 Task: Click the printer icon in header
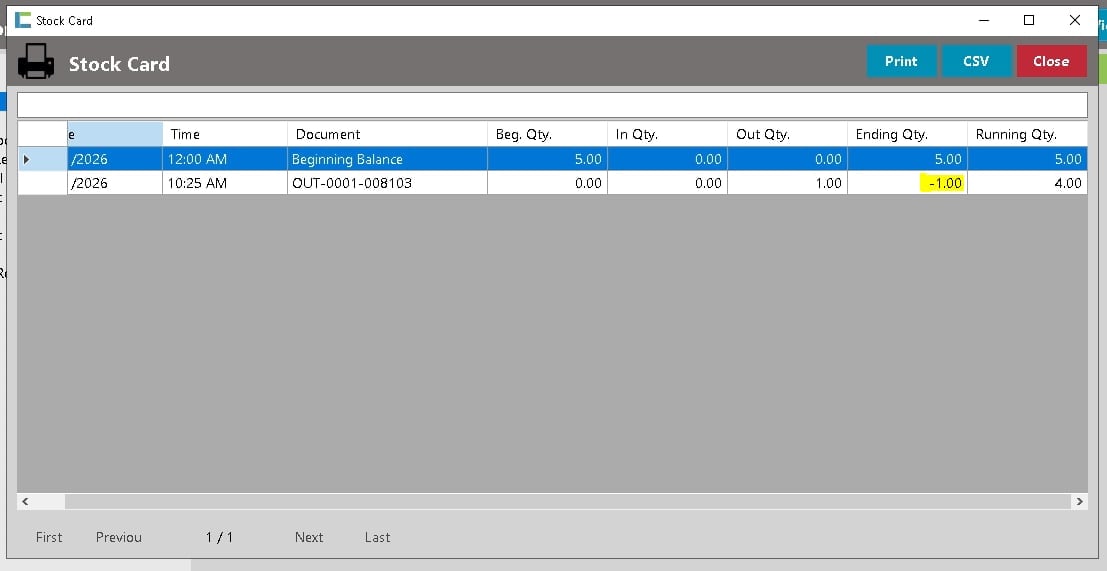[37, 62]
